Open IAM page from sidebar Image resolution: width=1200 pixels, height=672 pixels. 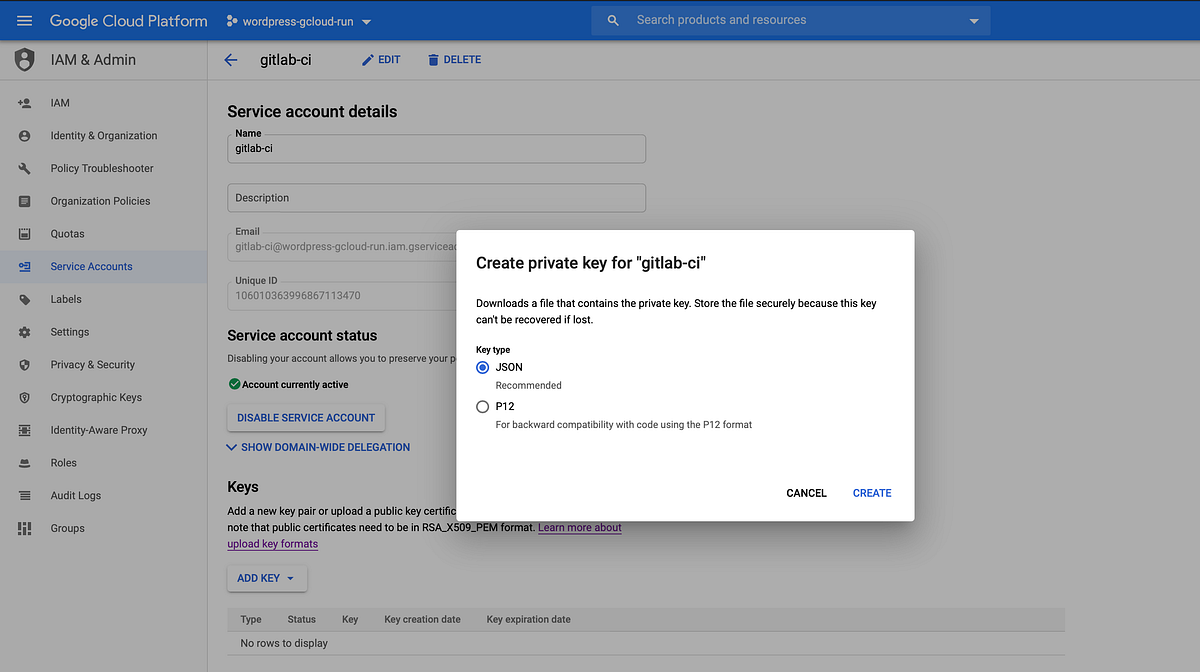click(103, 103)
